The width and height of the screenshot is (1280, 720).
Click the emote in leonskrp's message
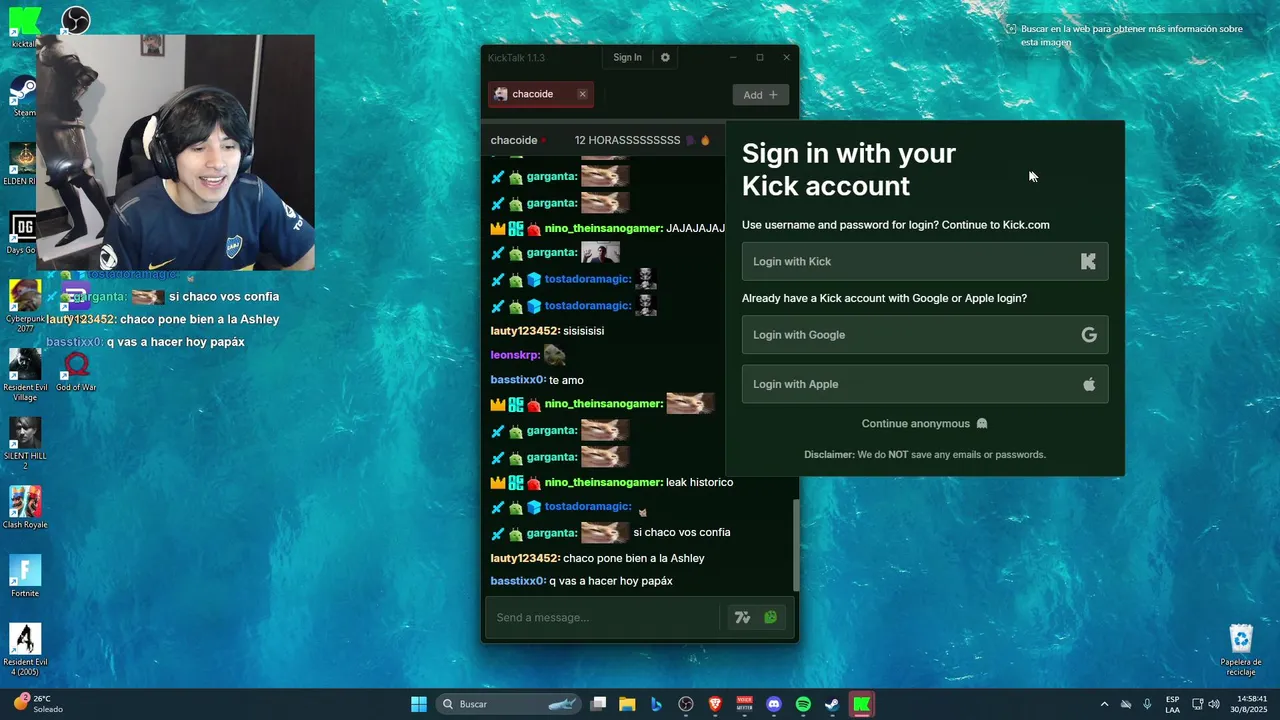coord(555,355)
